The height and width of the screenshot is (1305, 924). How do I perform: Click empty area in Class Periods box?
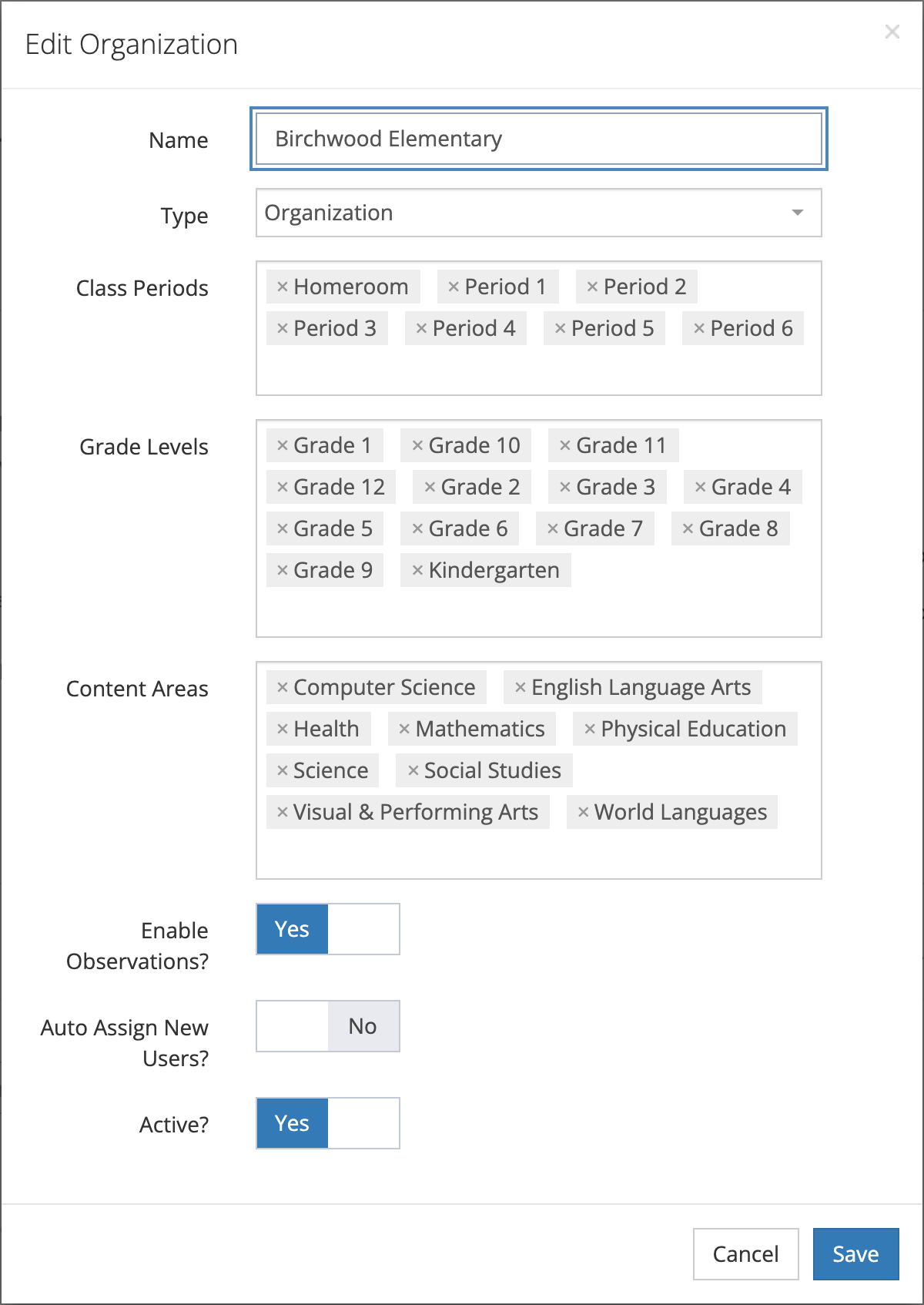point(539,371)
